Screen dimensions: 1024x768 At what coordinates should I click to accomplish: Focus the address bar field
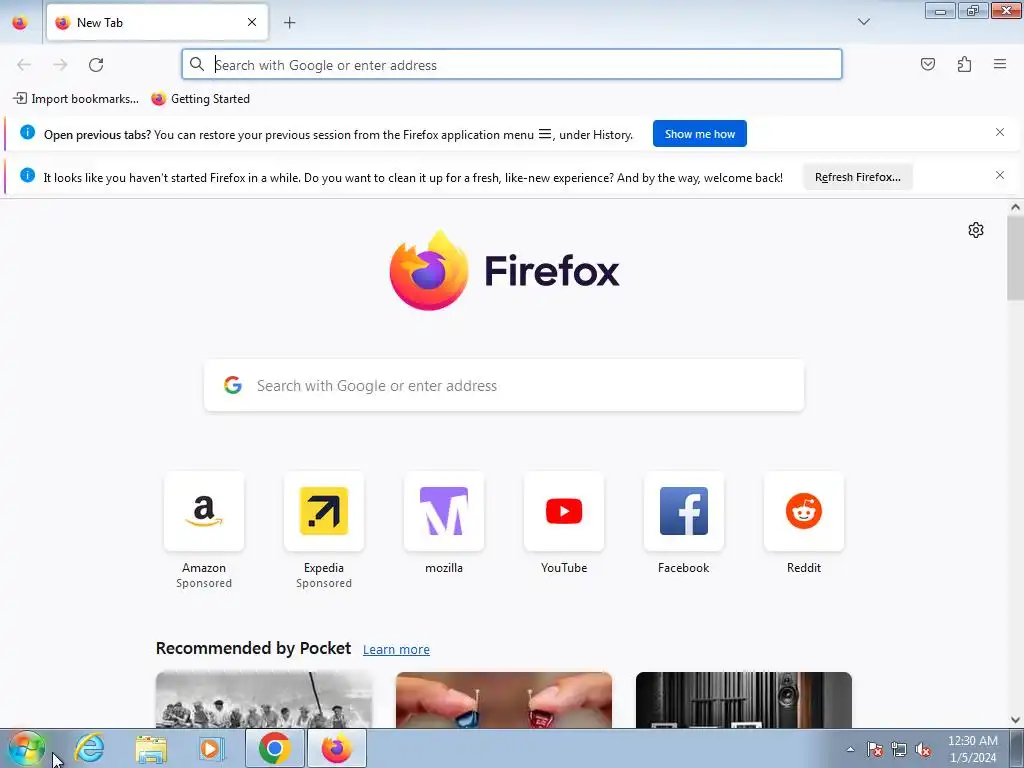pos(511,65)
